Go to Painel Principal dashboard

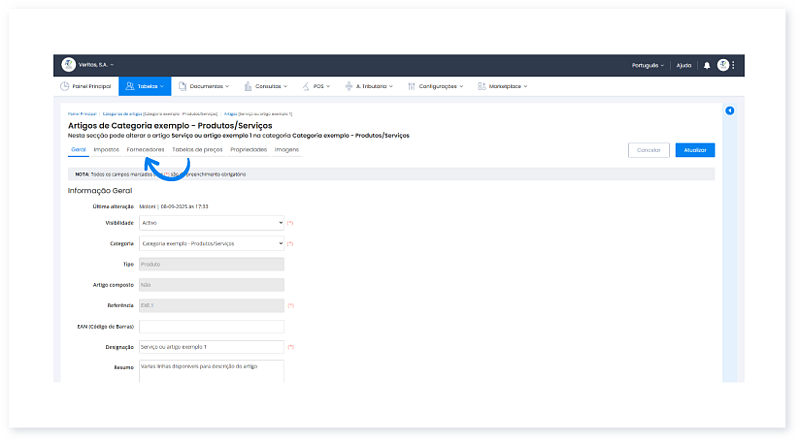pos(85,87)
